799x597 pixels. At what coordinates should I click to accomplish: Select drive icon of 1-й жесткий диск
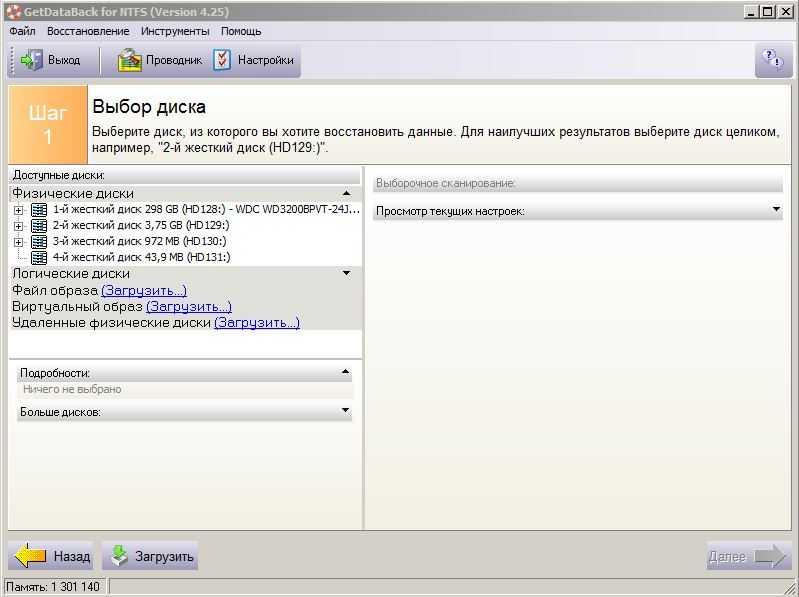pos(39,209)
